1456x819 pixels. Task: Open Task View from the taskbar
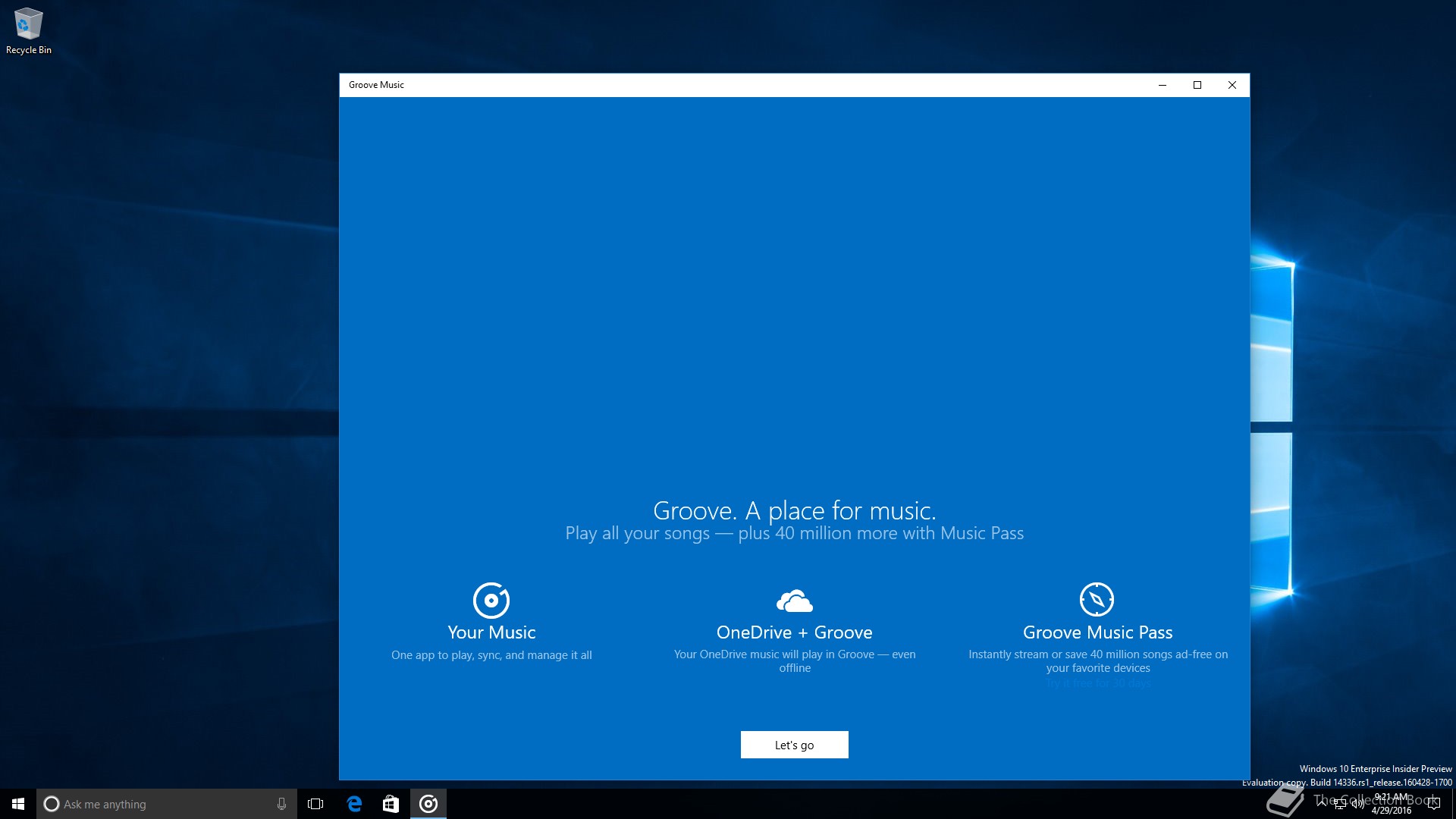coord(315,804)
